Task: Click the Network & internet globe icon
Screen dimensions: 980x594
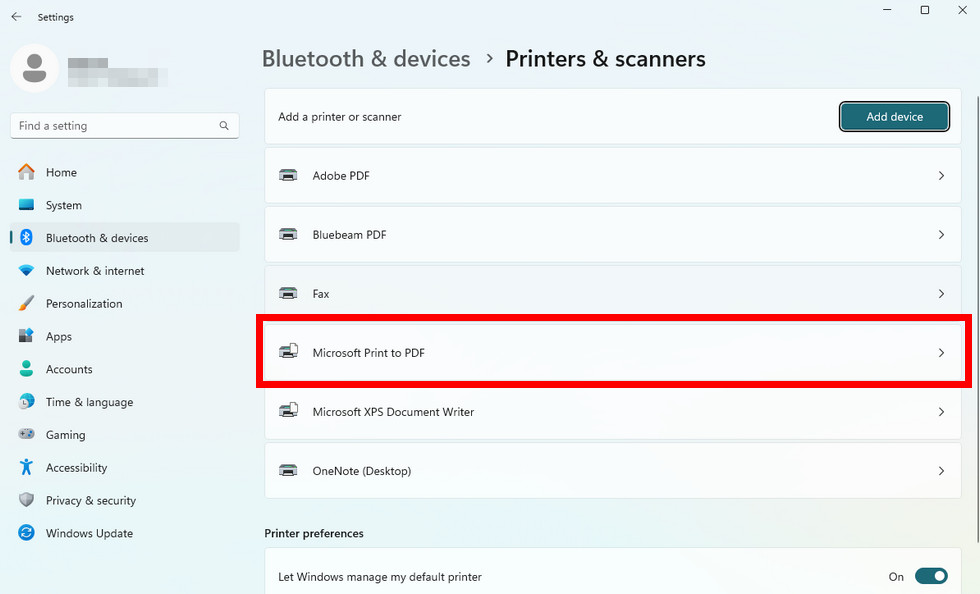Action: (x=24, y=270)
